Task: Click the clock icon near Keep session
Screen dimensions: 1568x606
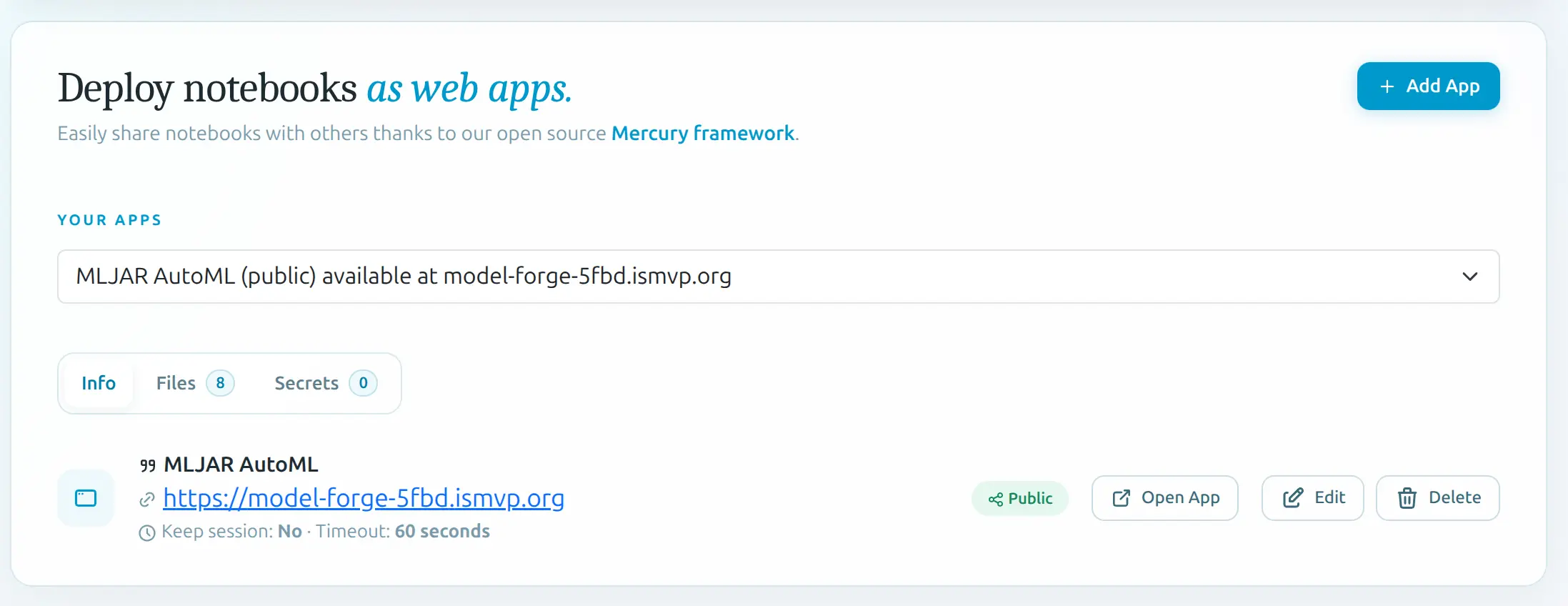Action: 147,532
